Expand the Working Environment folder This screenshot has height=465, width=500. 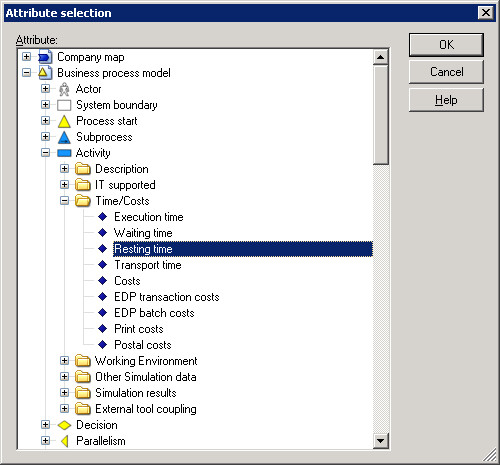click(x=65, y=361)
